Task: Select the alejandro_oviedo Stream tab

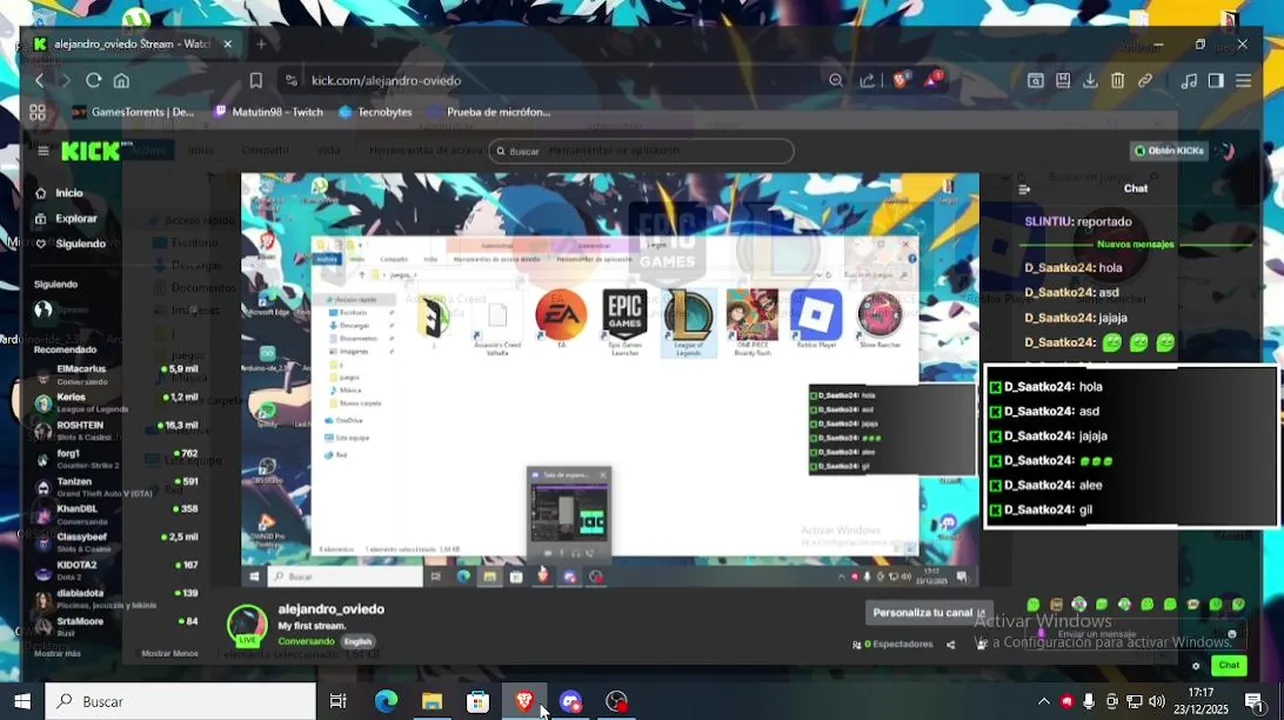Action: point(133,44)
